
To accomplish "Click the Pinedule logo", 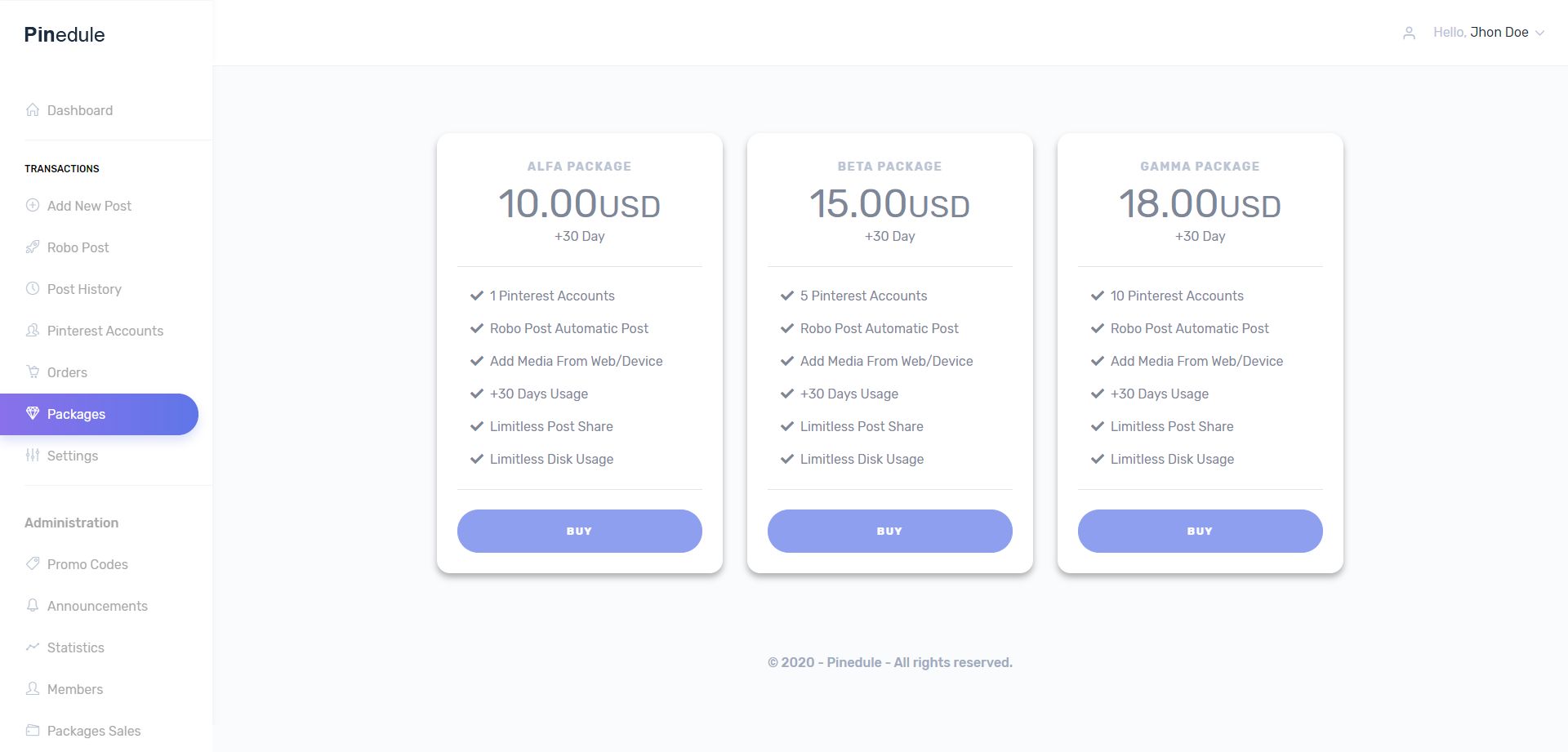I will pyautogui.click(x=65, y=35).
